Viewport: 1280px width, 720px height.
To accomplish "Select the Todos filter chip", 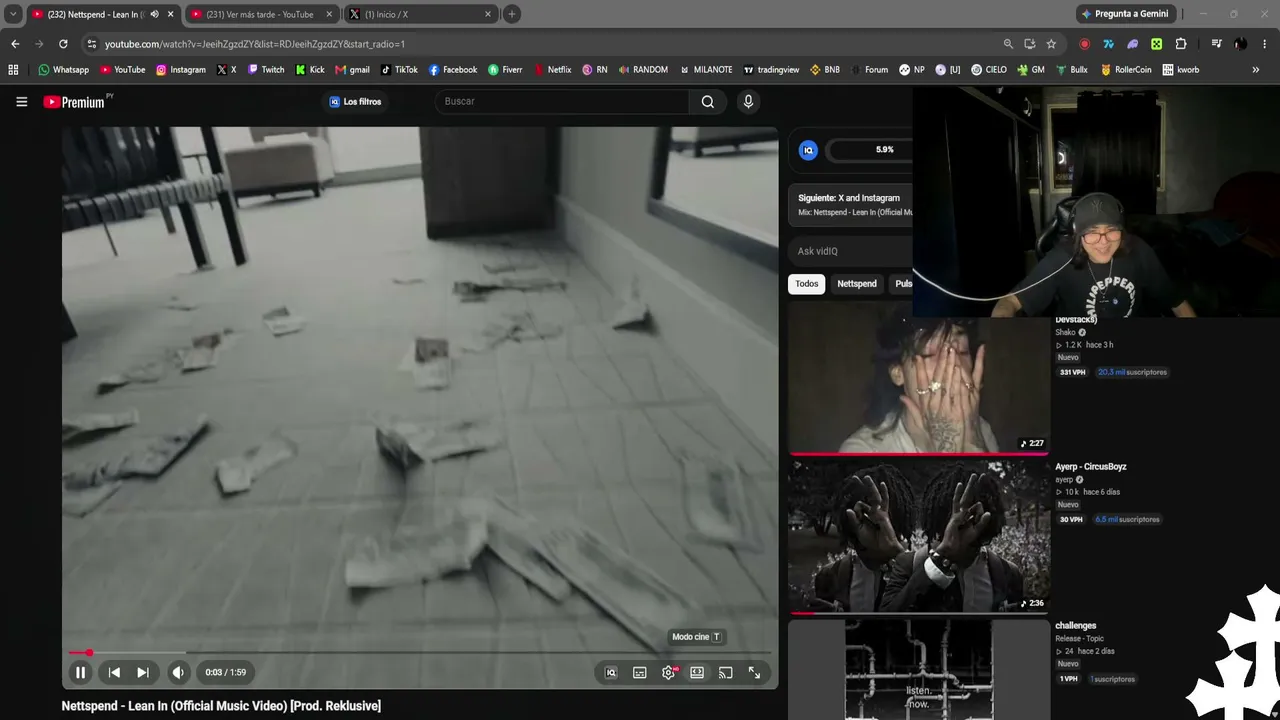I will [807, 284].
